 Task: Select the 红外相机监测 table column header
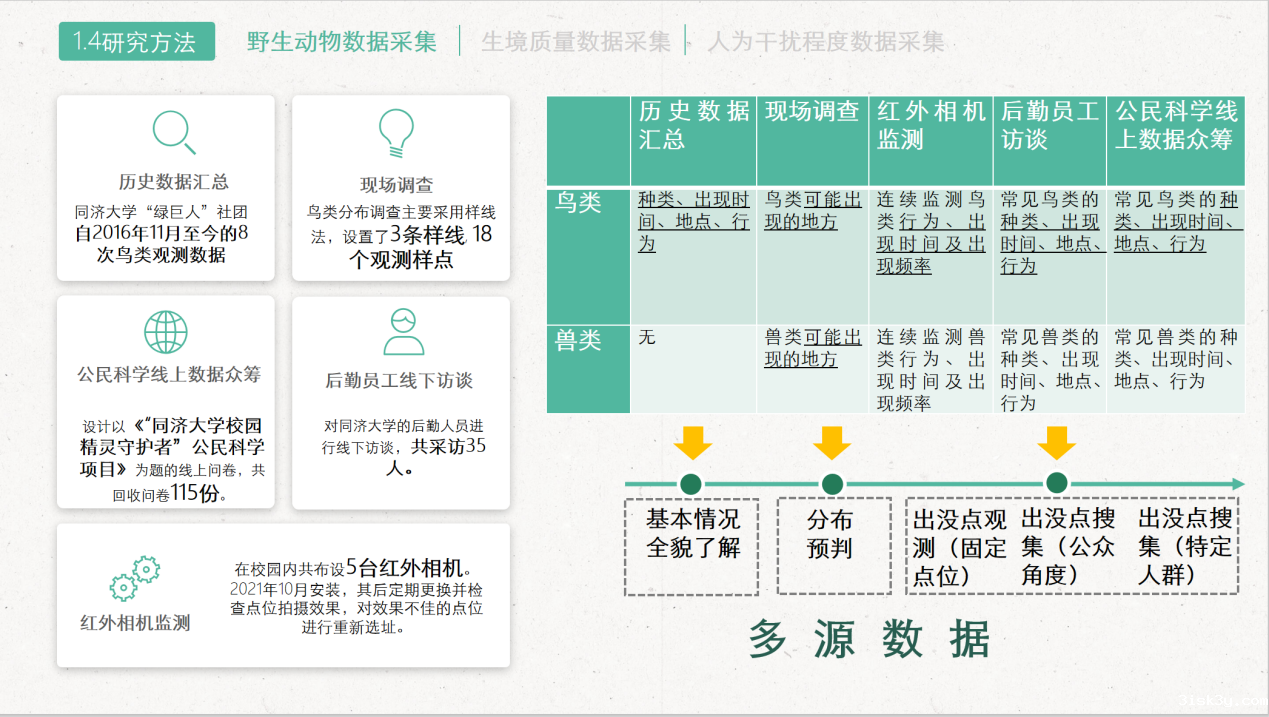(x=930, y=126)
